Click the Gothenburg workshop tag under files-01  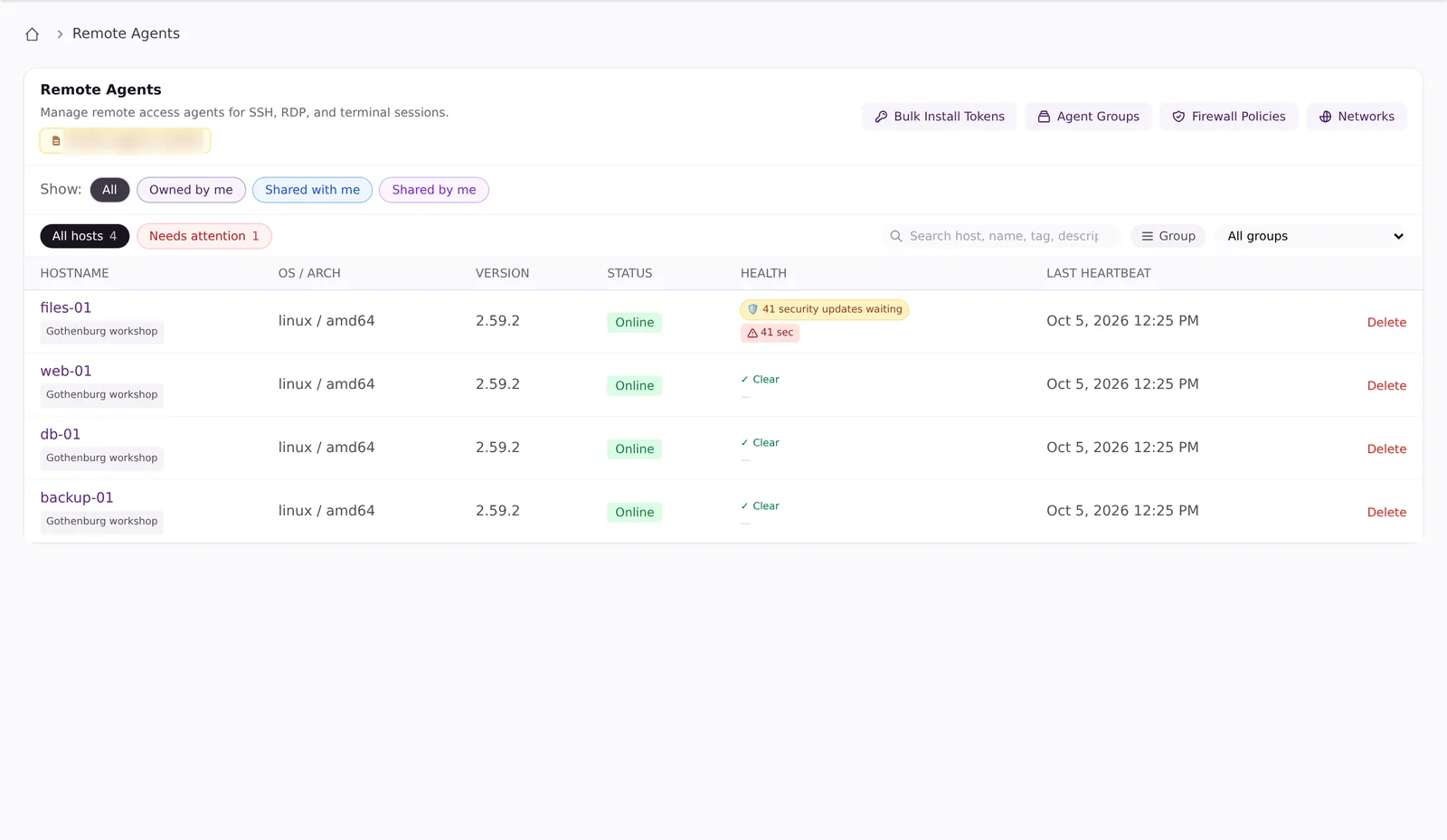coord(102,332)
